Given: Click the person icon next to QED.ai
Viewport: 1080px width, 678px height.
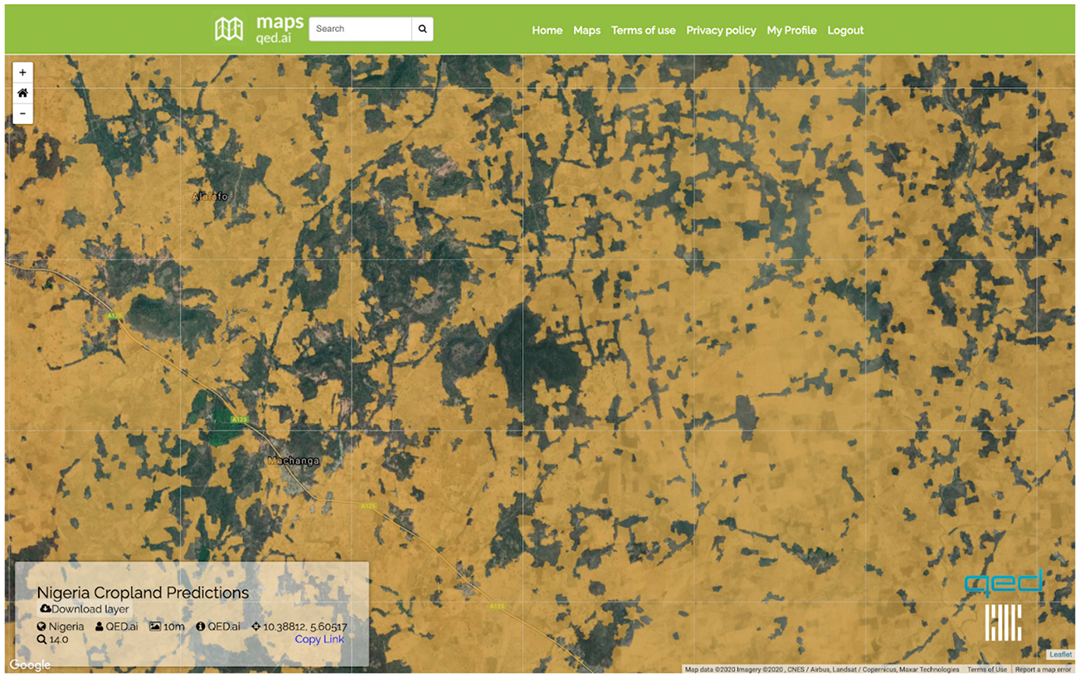Looking at the screenshot, I should tap(99, 626).
